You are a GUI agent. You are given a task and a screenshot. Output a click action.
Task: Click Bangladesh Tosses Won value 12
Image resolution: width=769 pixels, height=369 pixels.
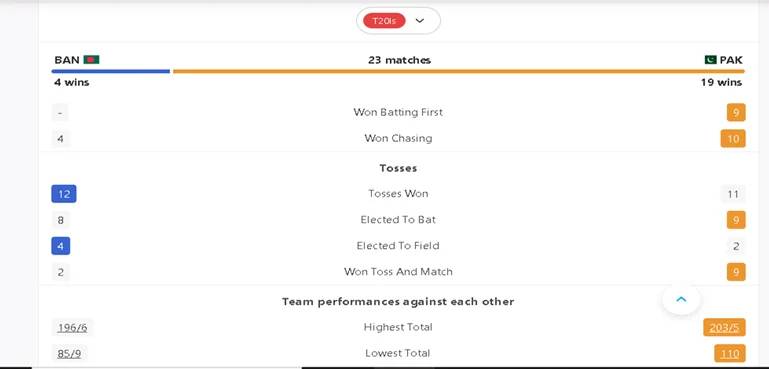pyautogui.click(x=64, y=194)
